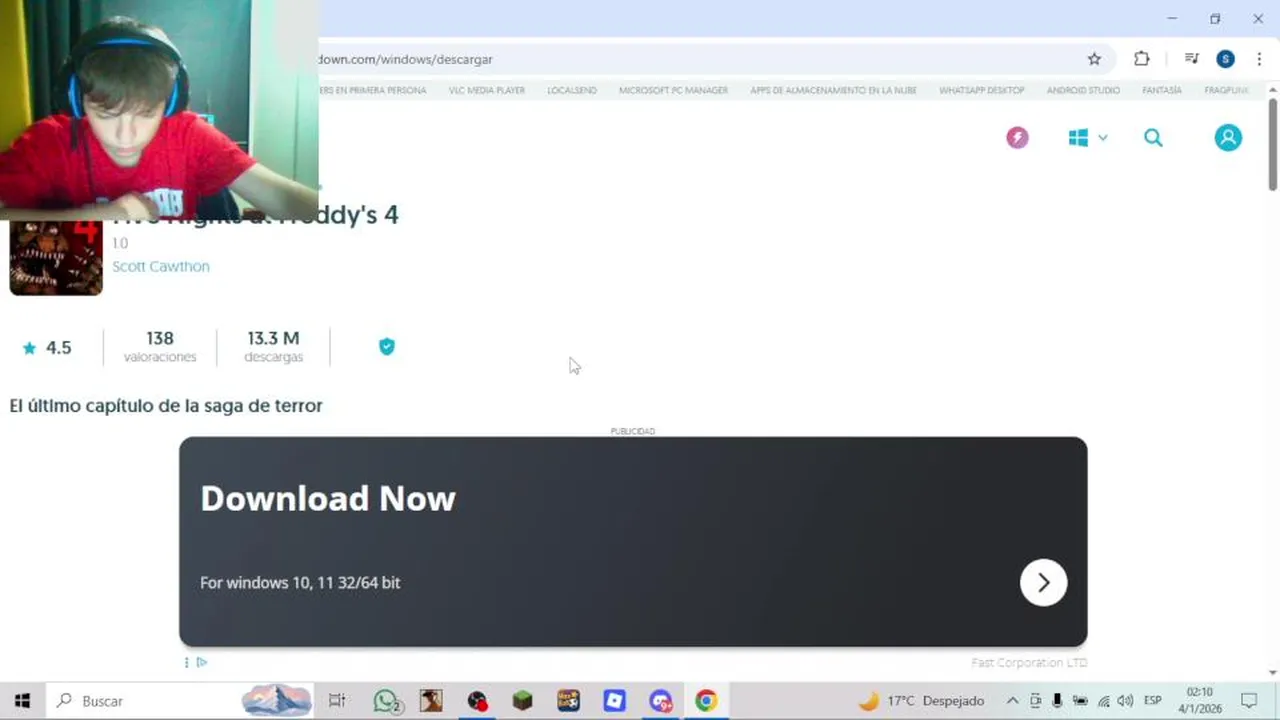Switch to Google Chrome in the taskbar

(x=706, y=701)
